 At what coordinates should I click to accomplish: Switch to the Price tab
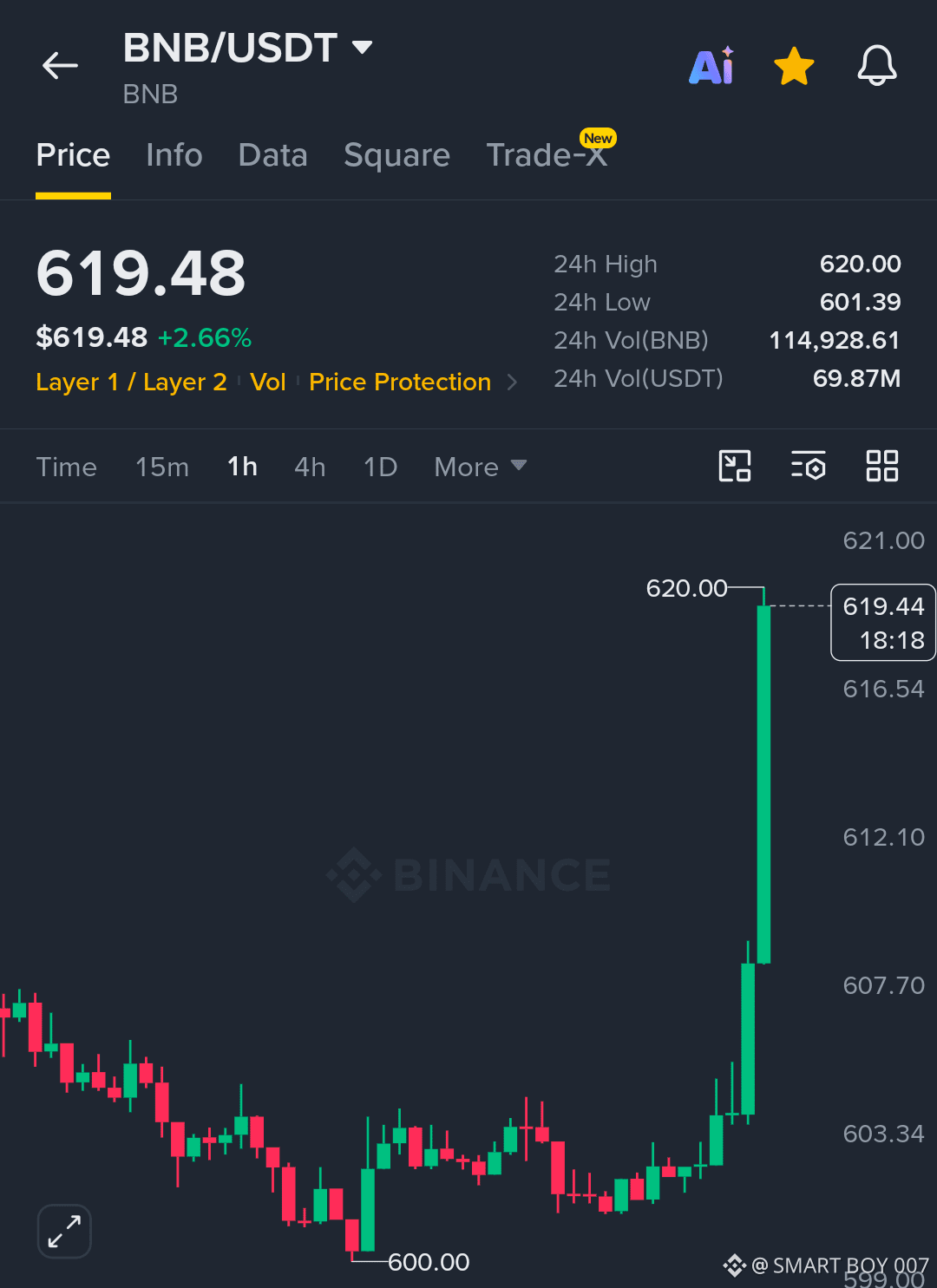[x=73, y=155]
